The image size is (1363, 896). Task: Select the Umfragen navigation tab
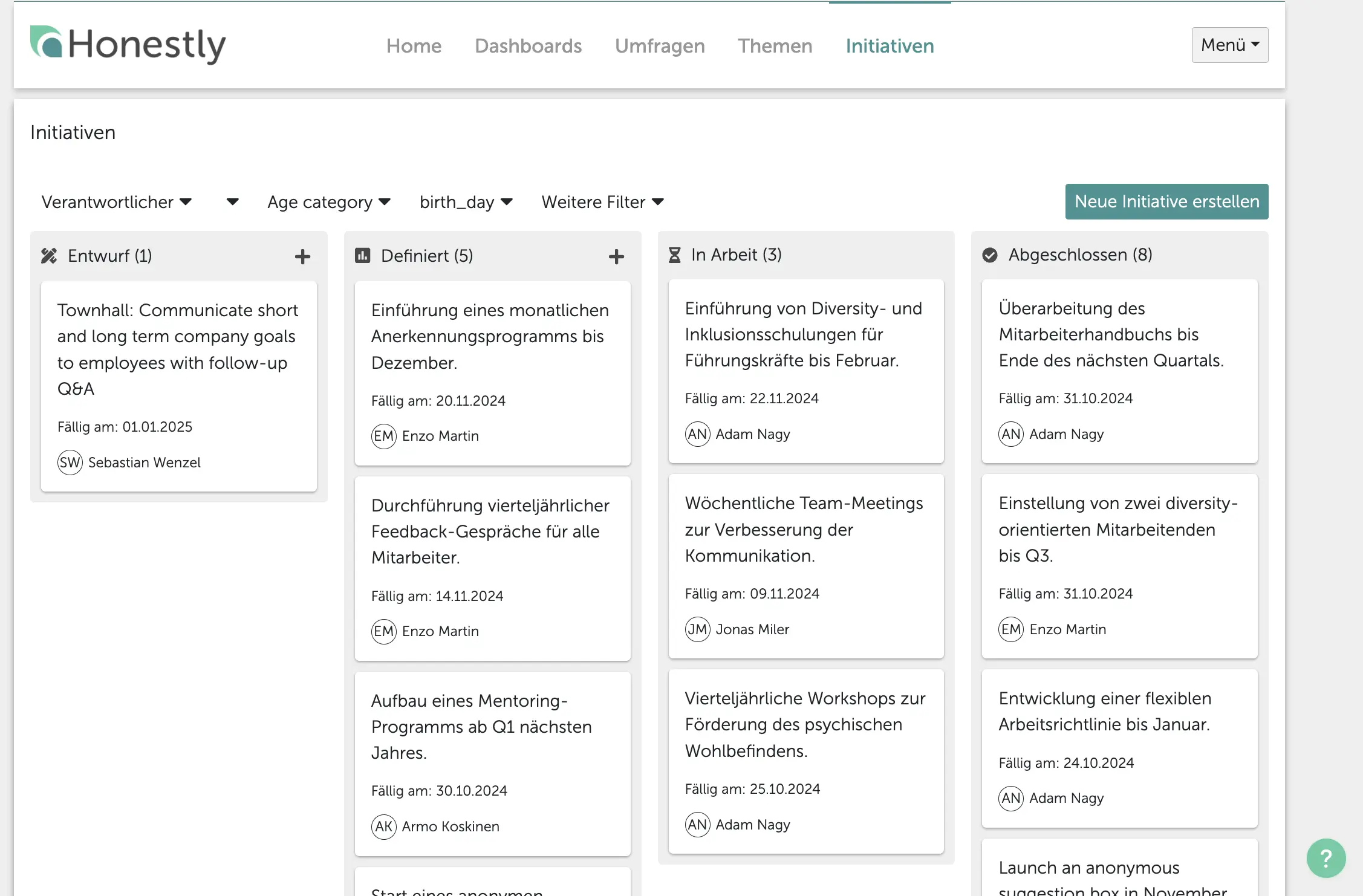pyautogui.click(x=659, y=46)
